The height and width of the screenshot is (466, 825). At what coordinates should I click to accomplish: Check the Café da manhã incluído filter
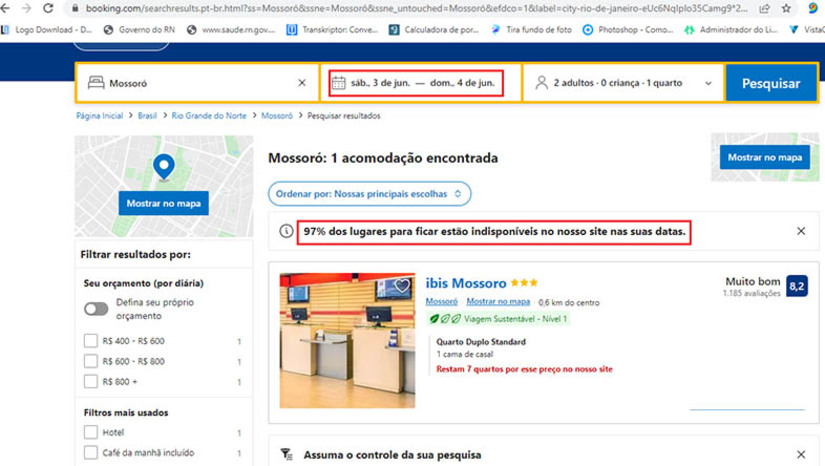90,452
